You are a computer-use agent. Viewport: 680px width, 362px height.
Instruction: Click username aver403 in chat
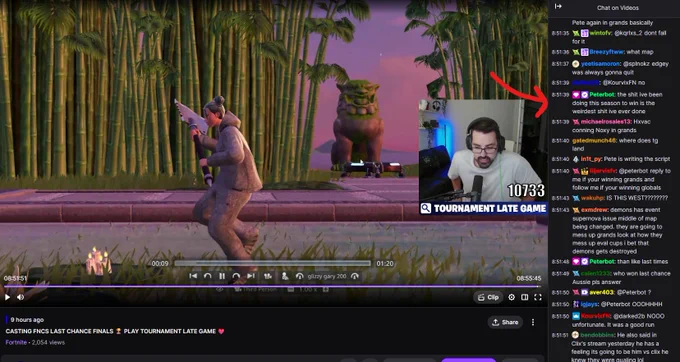click(602, 293)
